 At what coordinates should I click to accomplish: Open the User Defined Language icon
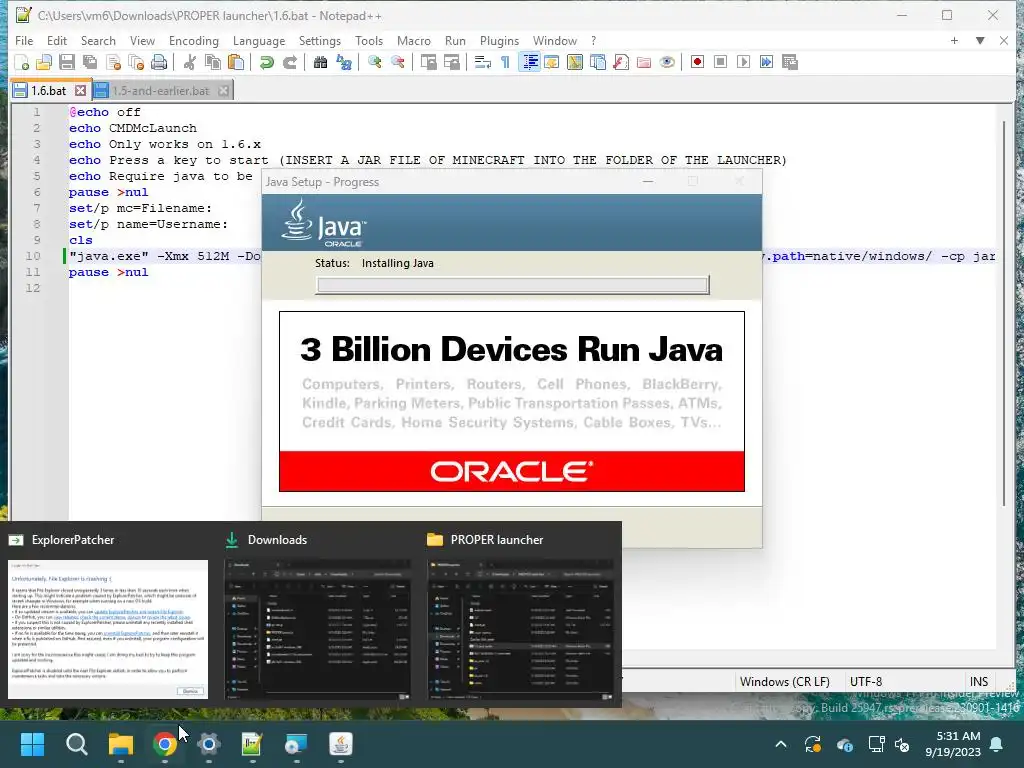(x=552, y=63)
